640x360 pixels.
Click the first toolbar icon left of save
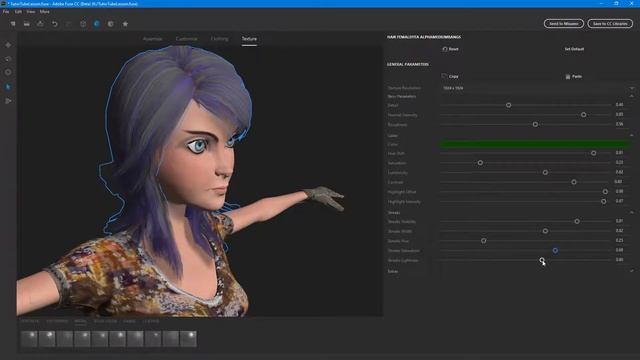click(13, 24)
